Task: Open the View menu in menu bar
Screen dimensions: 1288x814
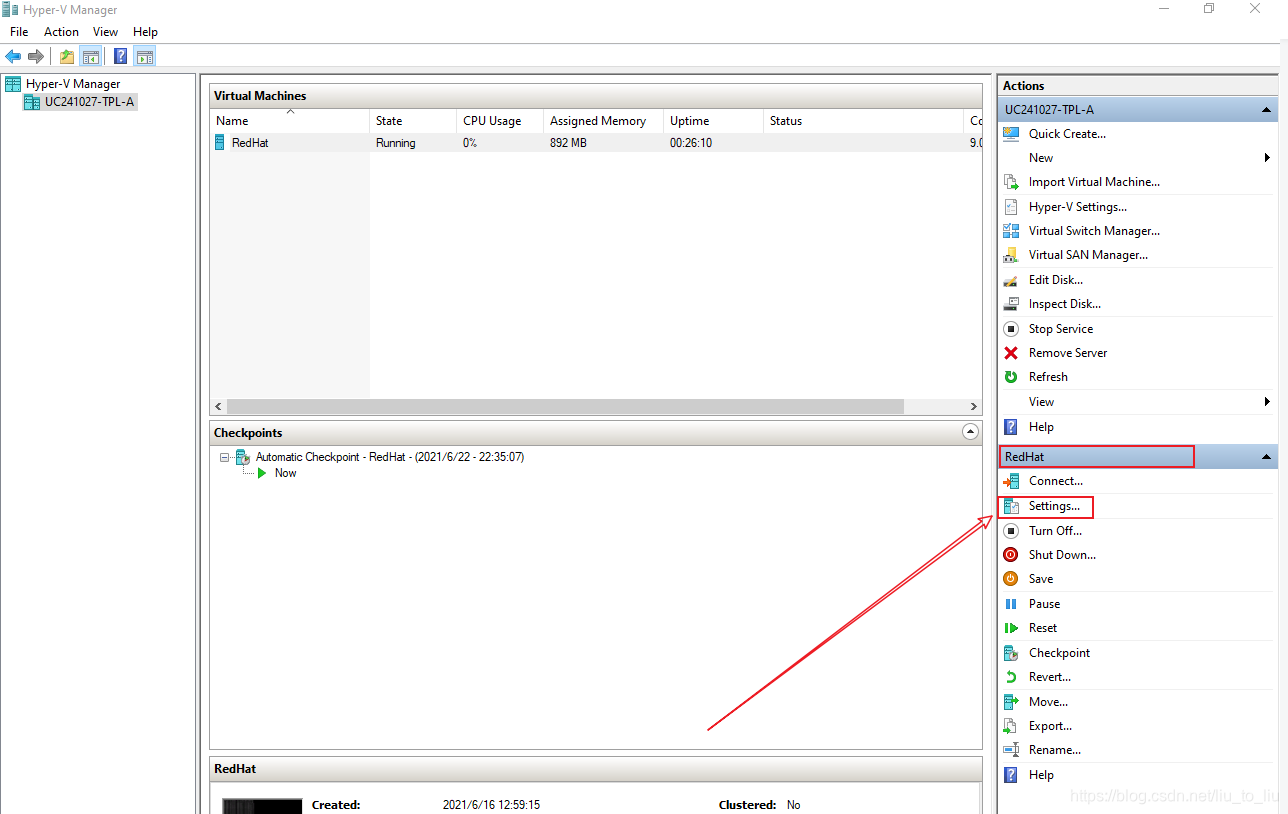Action: pos(106,32)
